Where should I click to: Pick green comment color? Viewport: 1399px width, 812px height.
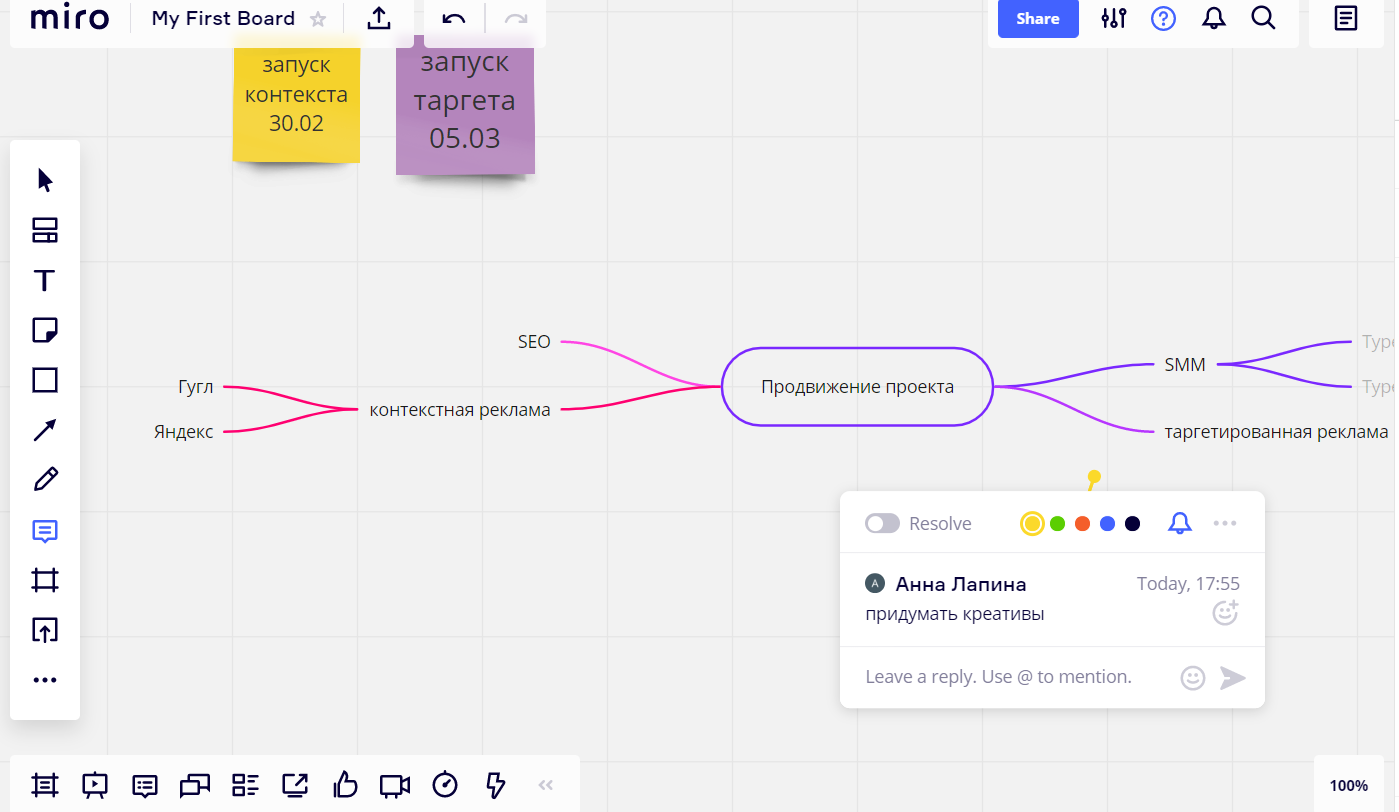(1057, 524)
